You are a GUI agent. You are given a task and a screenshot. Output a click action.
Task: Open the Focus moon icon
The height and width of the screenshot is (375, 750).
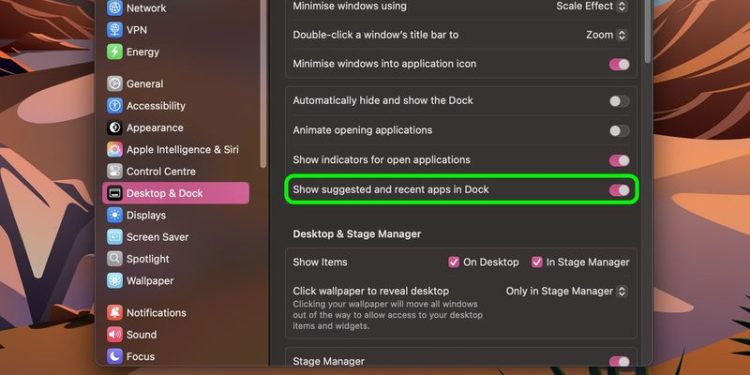[115, 356]
